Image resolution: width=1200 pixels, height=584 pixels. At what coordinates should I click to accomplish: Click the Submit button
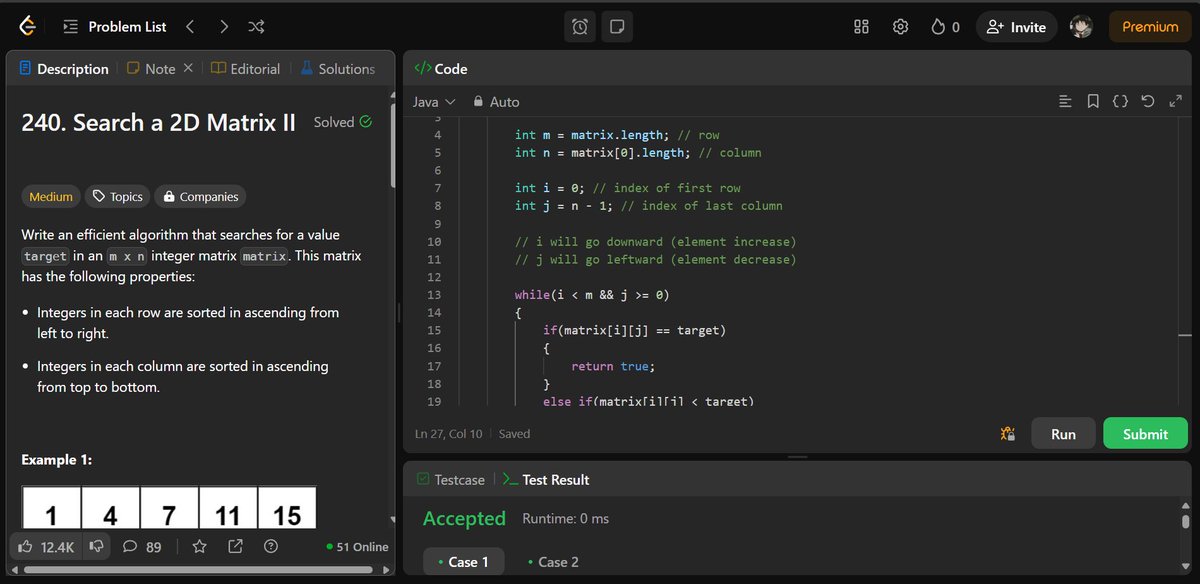[1145, 434]
